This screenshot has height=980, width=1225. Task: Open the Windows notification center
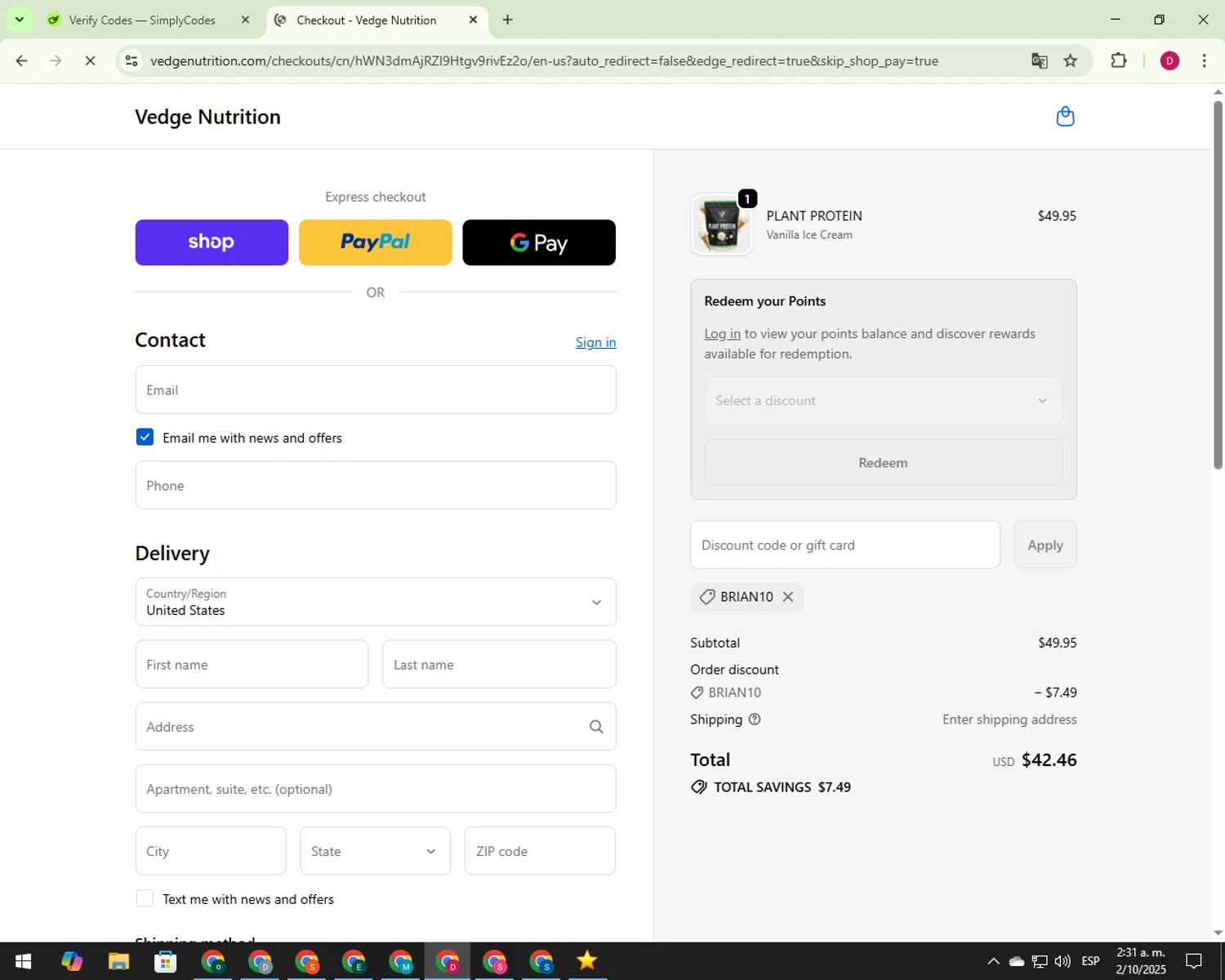tap(1194, 961)
